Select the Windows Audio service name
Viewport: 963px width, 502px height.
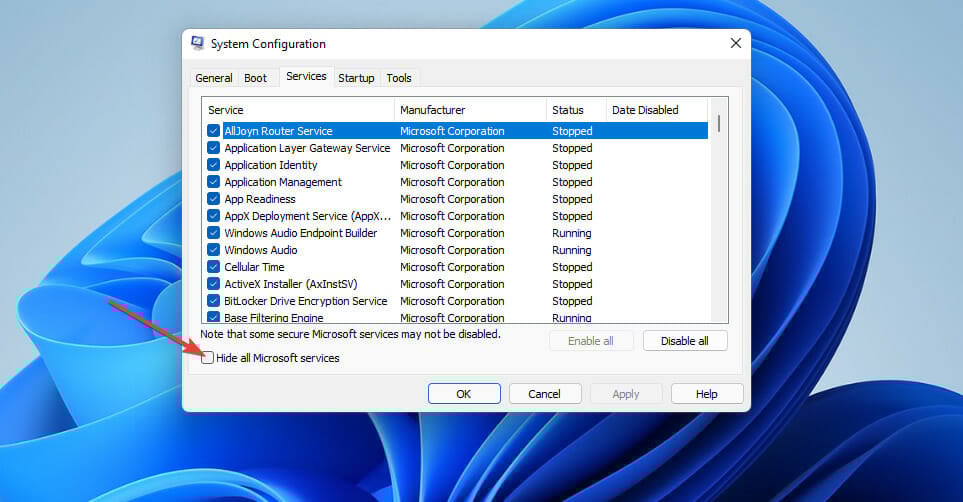[261, 250]
